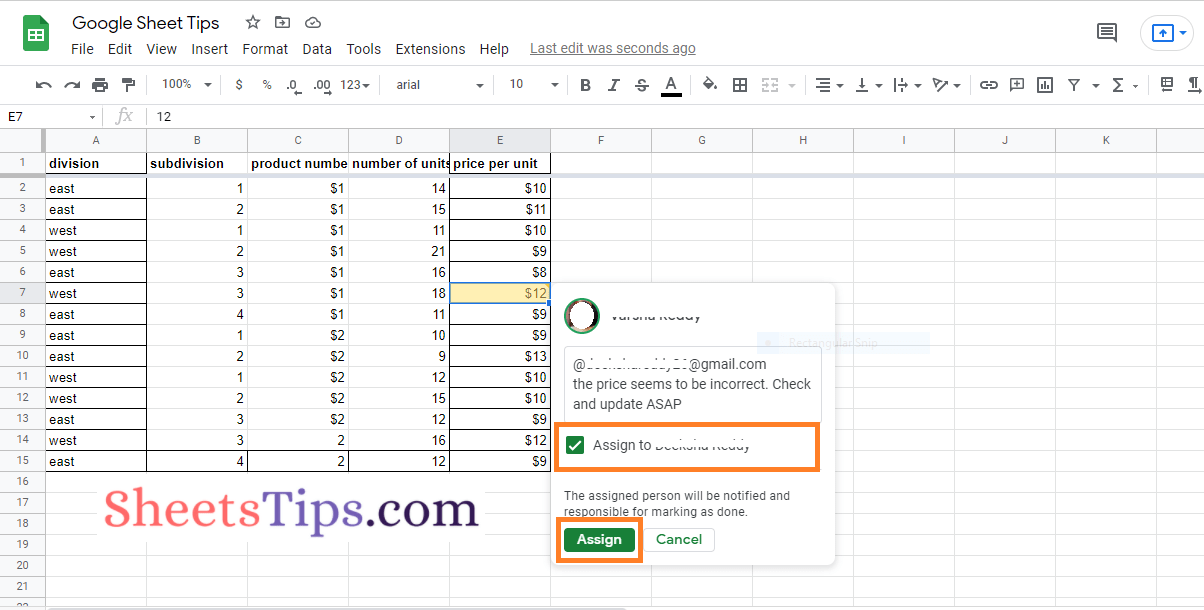Open the Extensions menu
This screenshot has width=1204, height=610.
tap(430, 48)
